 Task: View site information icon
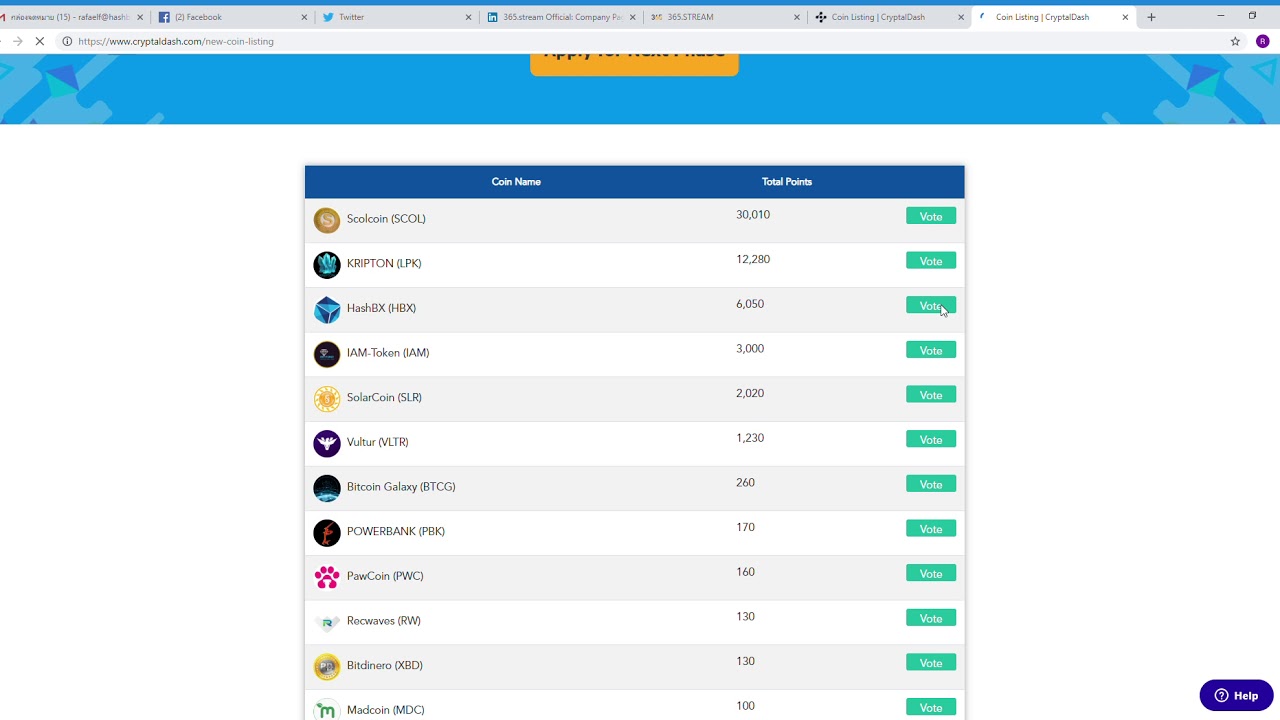coord(67,41)
